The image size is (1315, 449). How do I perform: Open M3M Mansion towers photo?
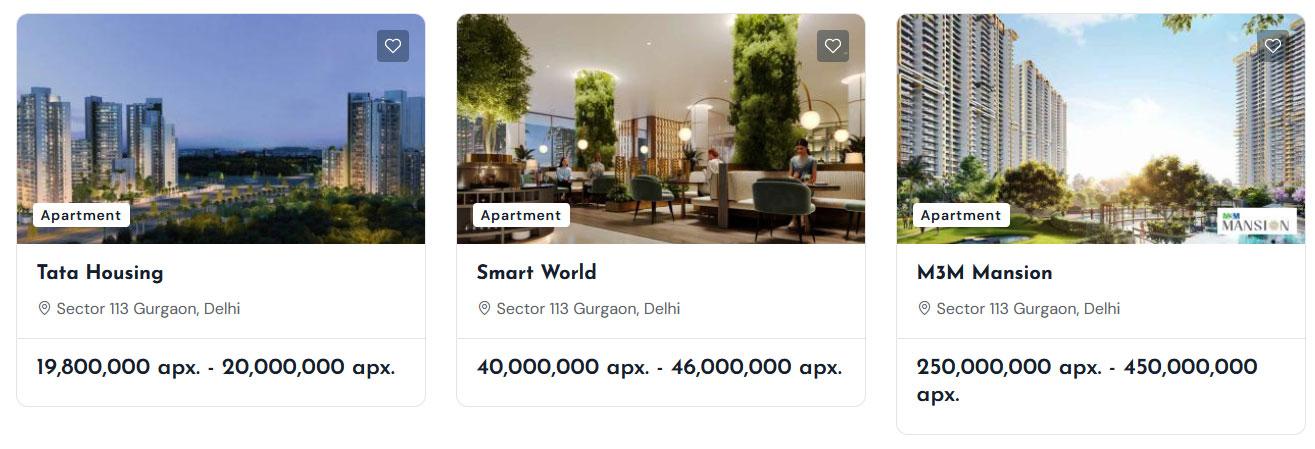[1101, 129]
